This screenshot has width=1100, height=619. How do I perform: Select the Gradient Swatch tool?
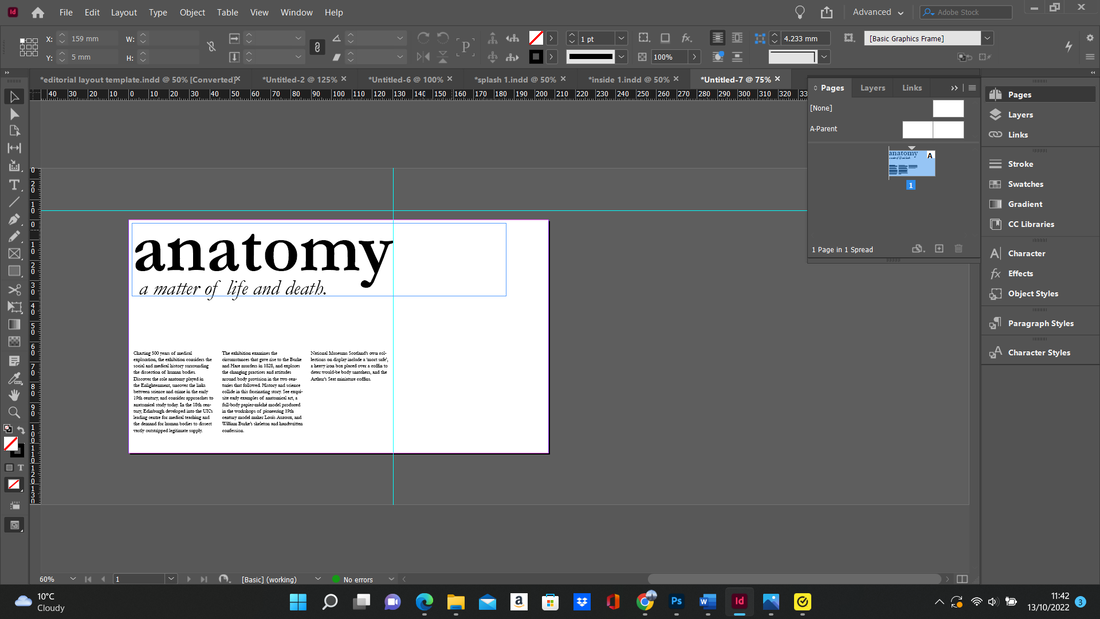14,324
